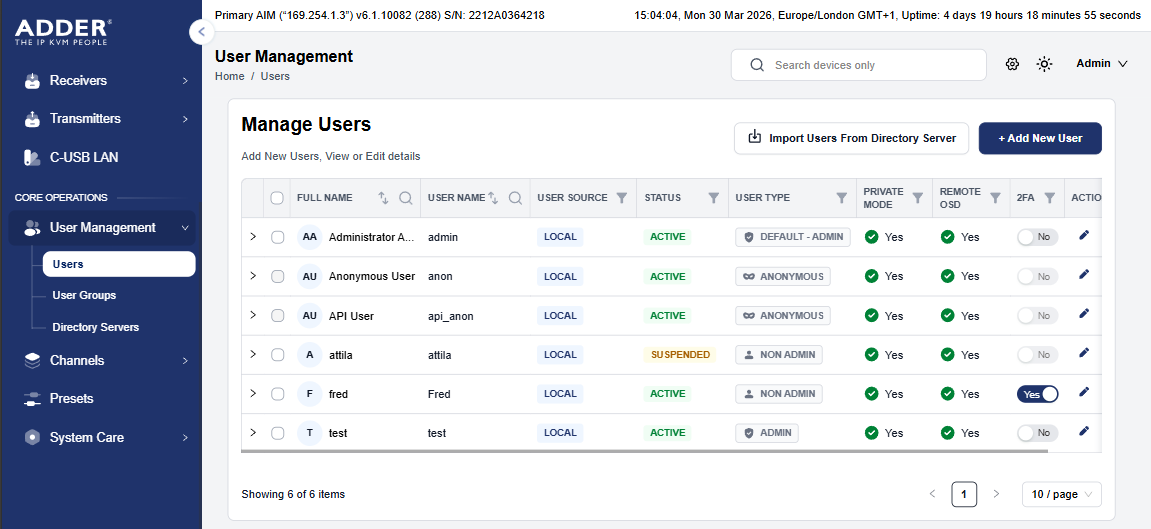
Task: Open the Presets page
Action: click(102, 399)
